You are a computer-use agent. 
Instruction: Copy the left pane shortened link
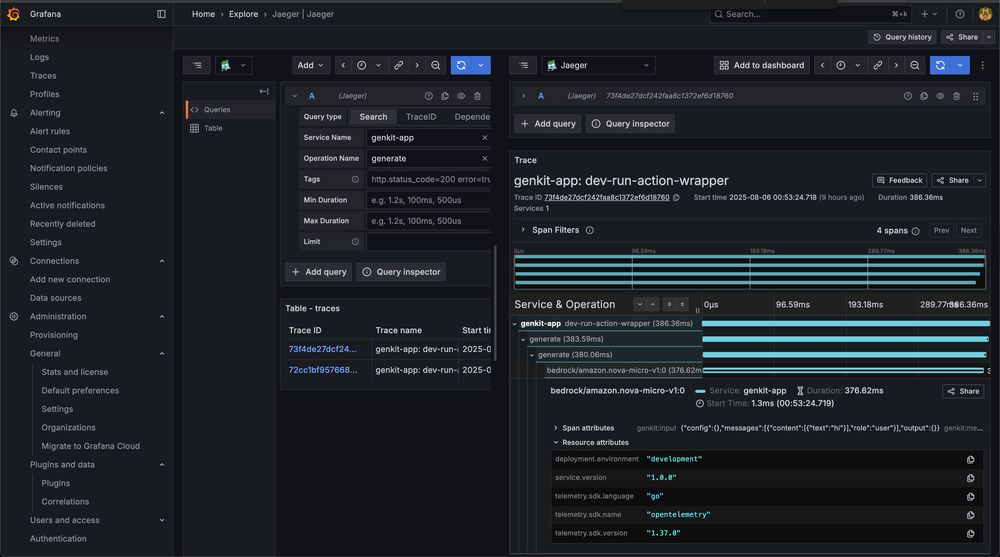(x=399, y=65)
